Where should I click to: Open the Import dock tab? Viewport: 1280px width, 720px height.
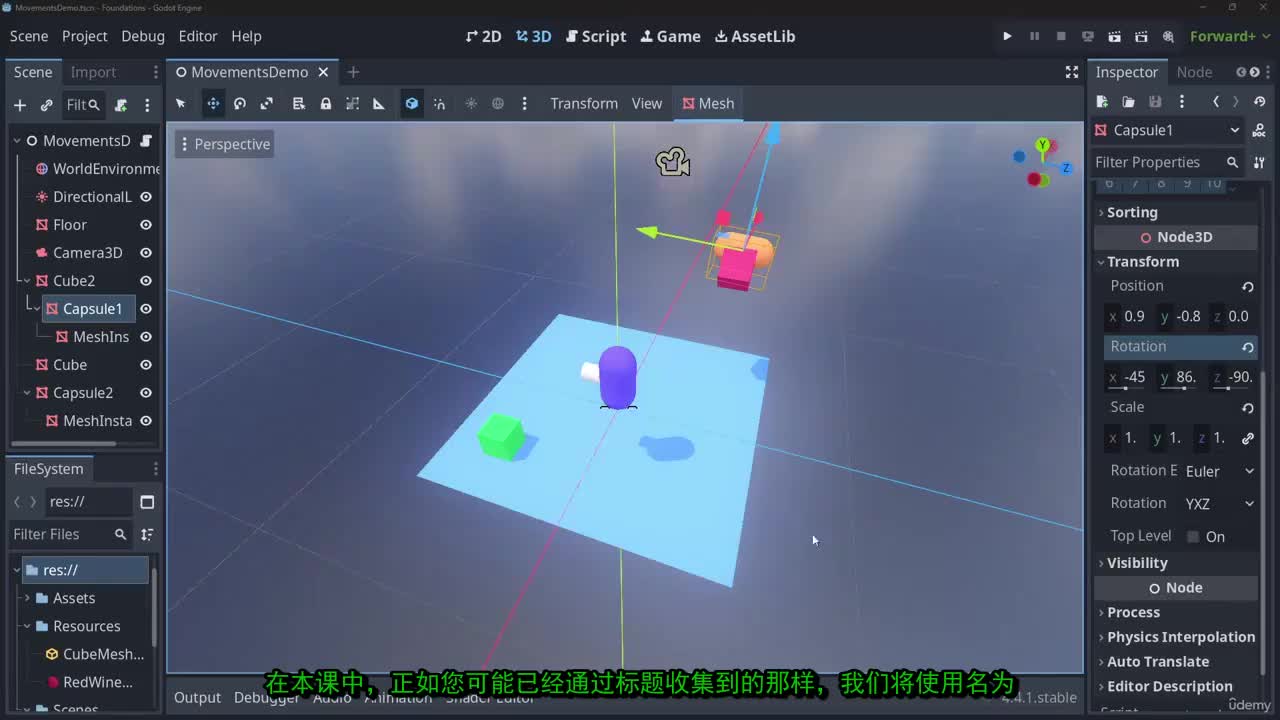coord(93,72)
